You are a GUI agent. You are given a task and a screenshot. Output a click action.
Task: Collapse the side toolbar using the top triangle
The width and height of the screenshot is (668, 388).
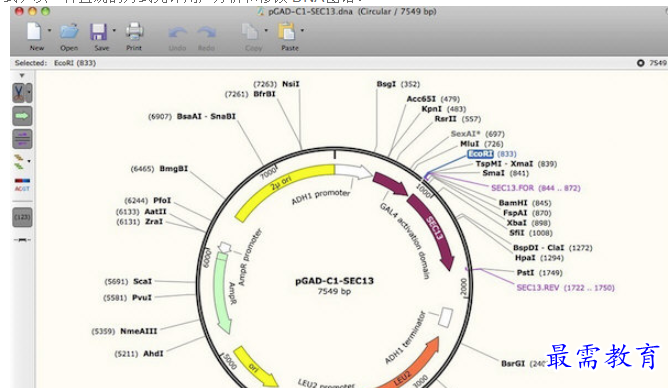[x=22, y=76]
